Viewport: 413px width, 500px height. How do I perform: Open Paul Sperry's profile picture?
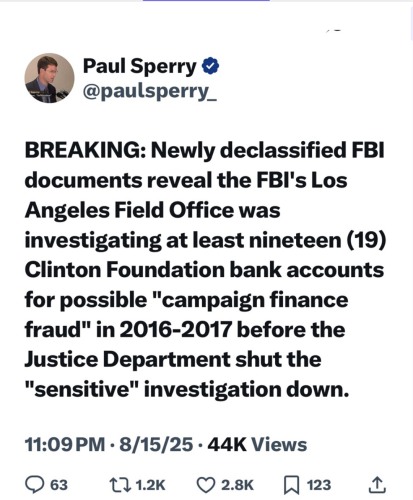(50, 78)
